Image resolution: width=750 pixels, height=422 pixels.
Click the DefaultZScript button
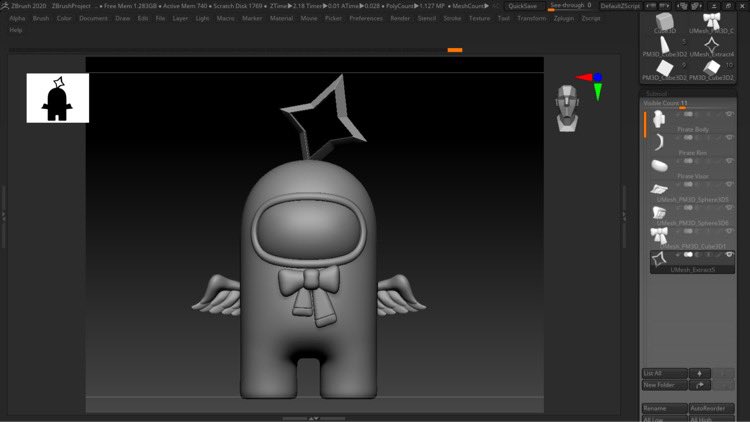[x=620, y=6]
